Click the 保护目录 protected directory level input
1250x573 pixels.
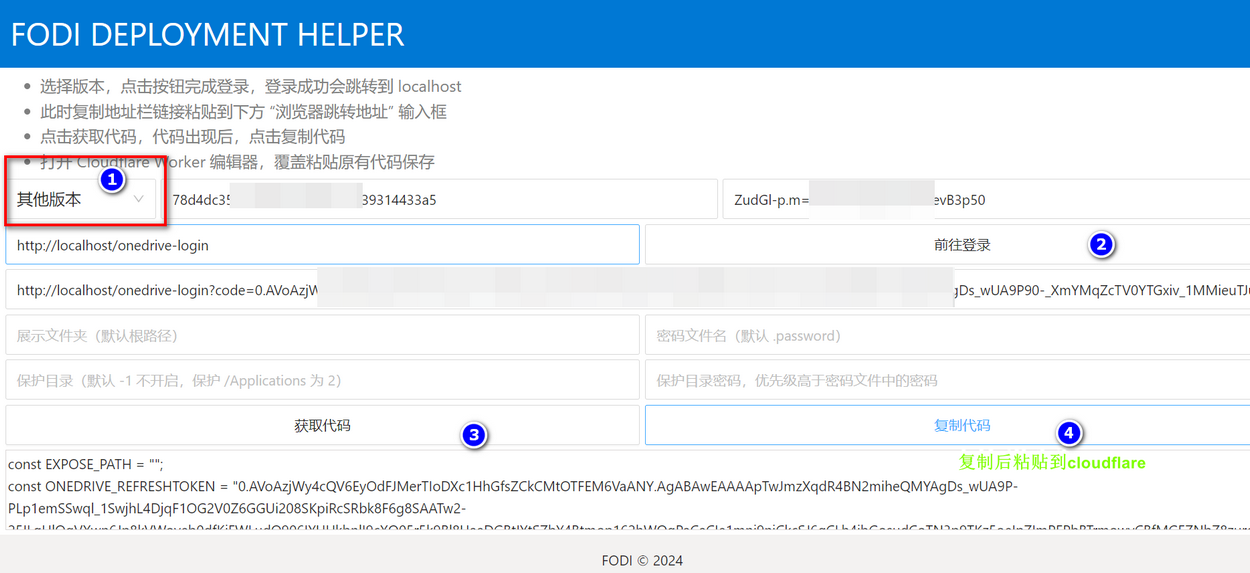click(x=322, y=380)
